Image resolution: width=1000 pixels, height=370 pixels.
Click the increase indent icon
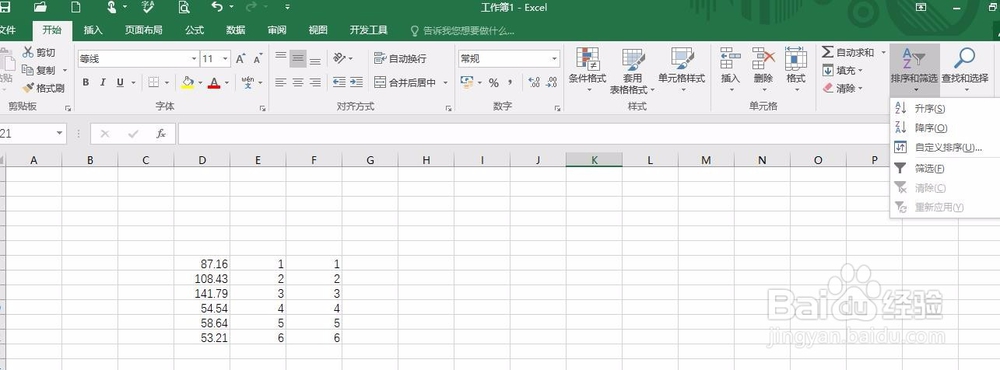tap(357, 82)
